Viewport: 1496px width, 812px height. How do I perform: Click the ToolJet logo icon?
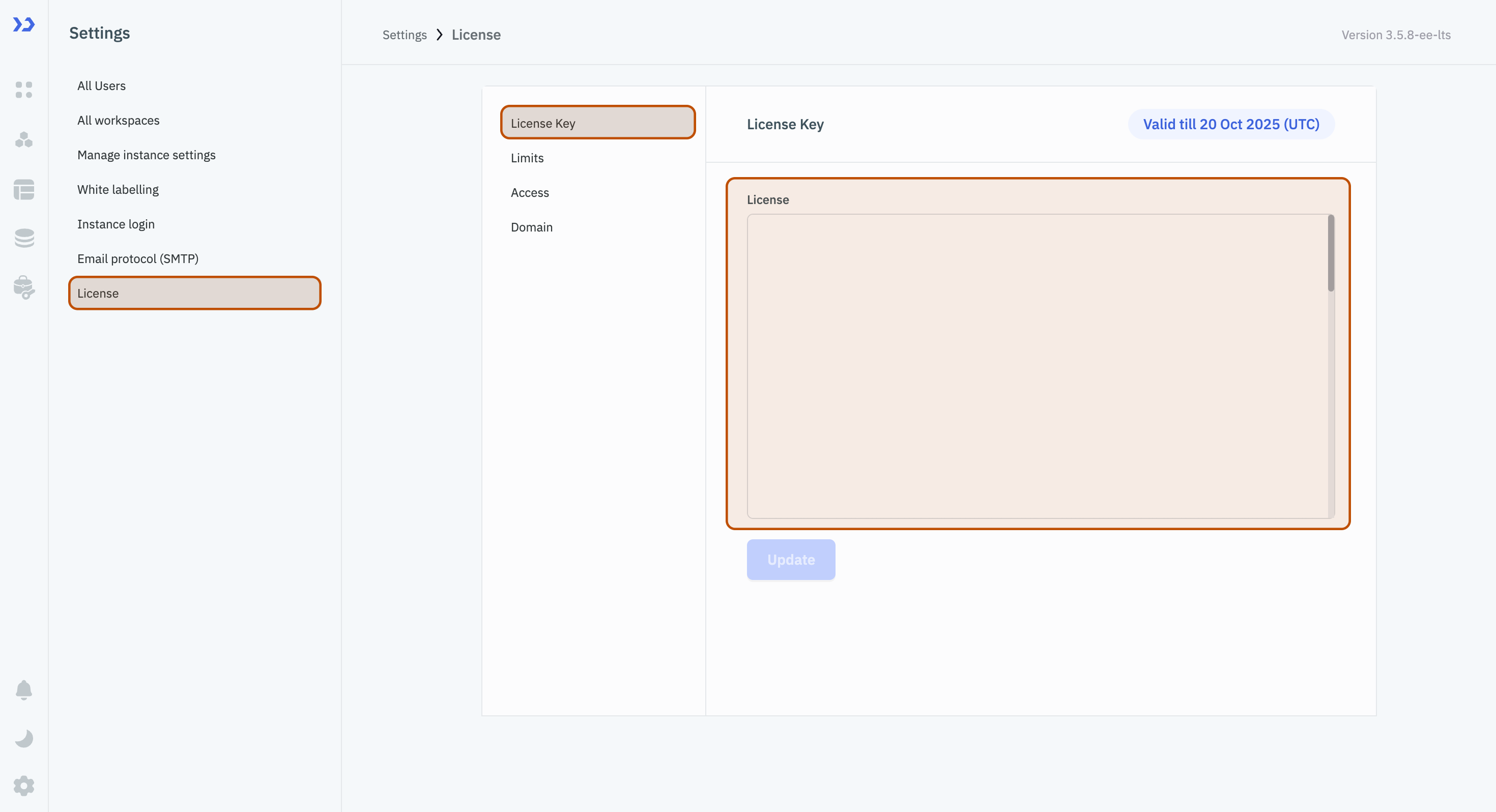pos(24,24)
